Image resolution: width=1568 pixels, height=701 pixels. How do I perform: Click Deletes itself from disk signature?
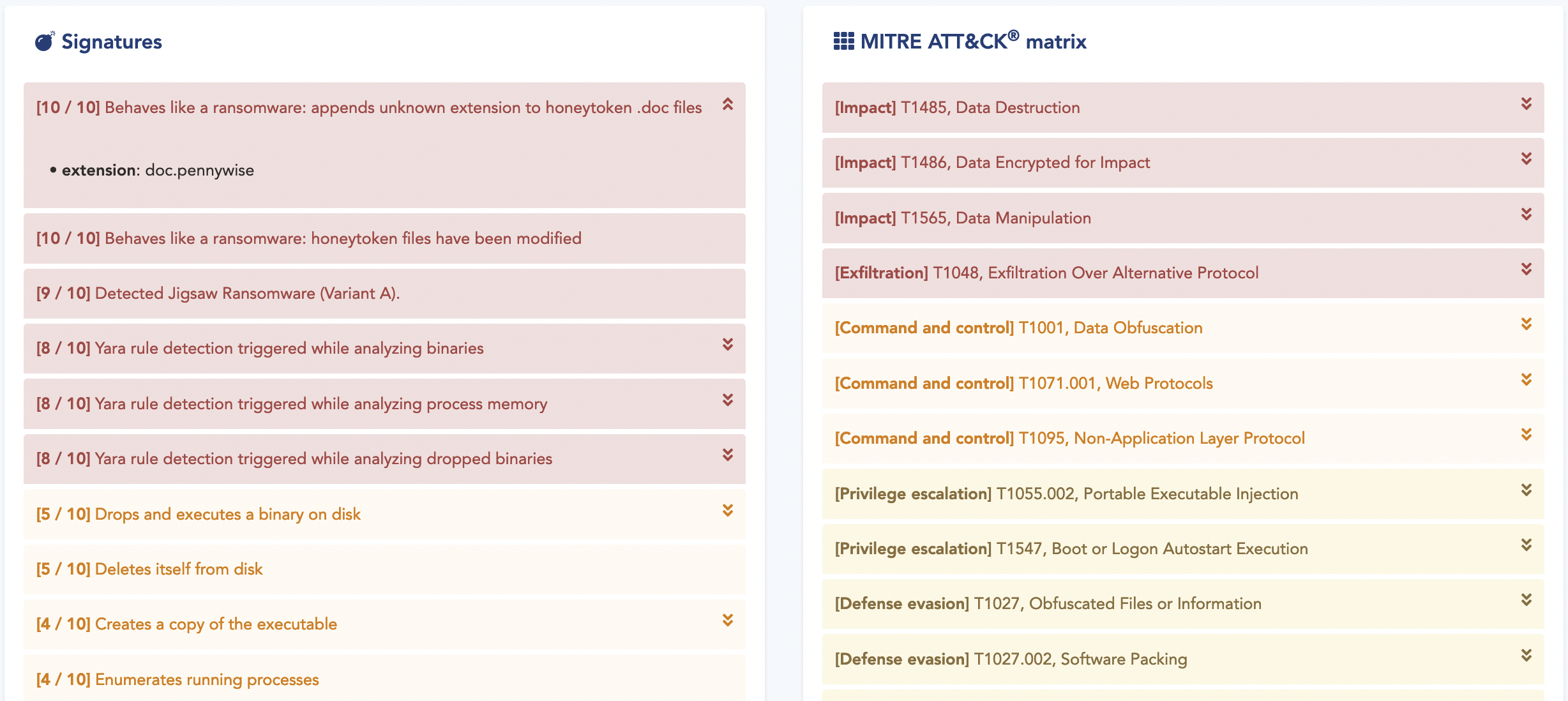coord(149,569)
